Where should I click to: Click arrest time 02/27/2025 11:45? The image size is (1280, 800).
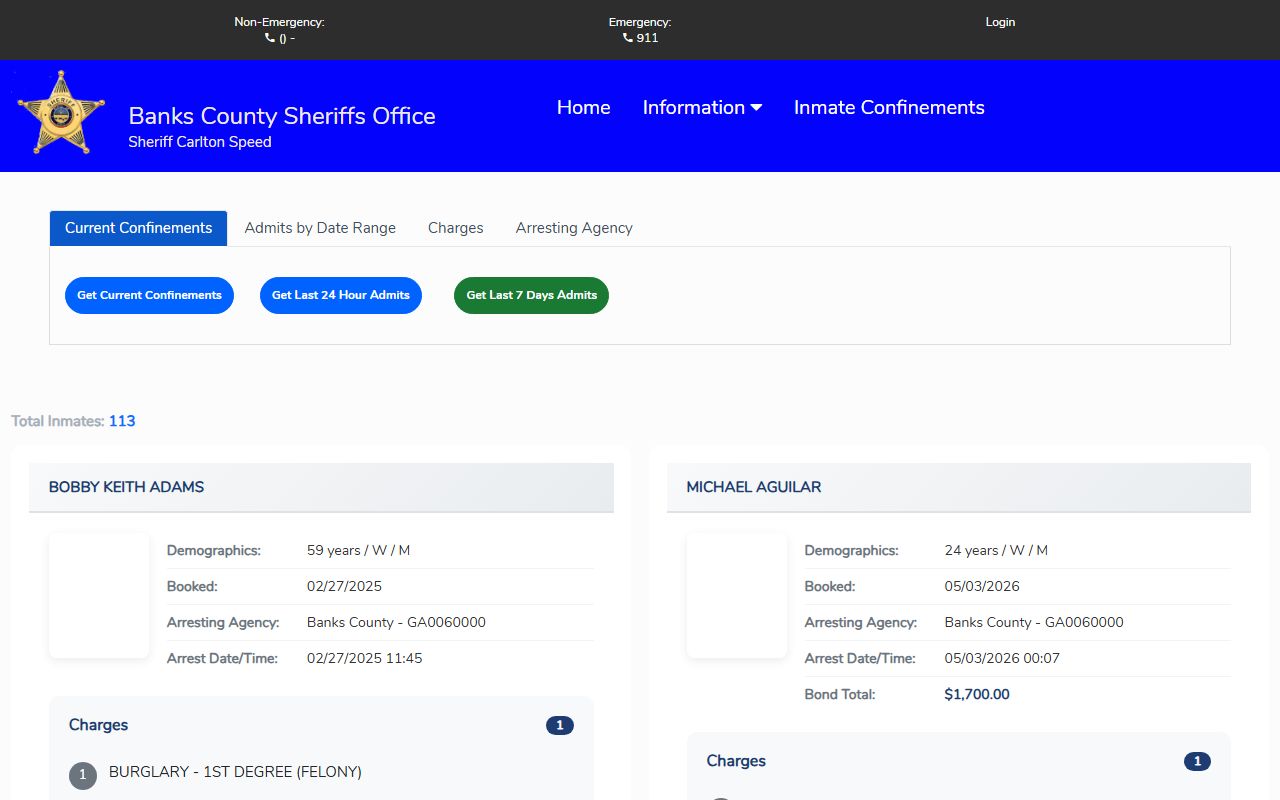point(365,658)
